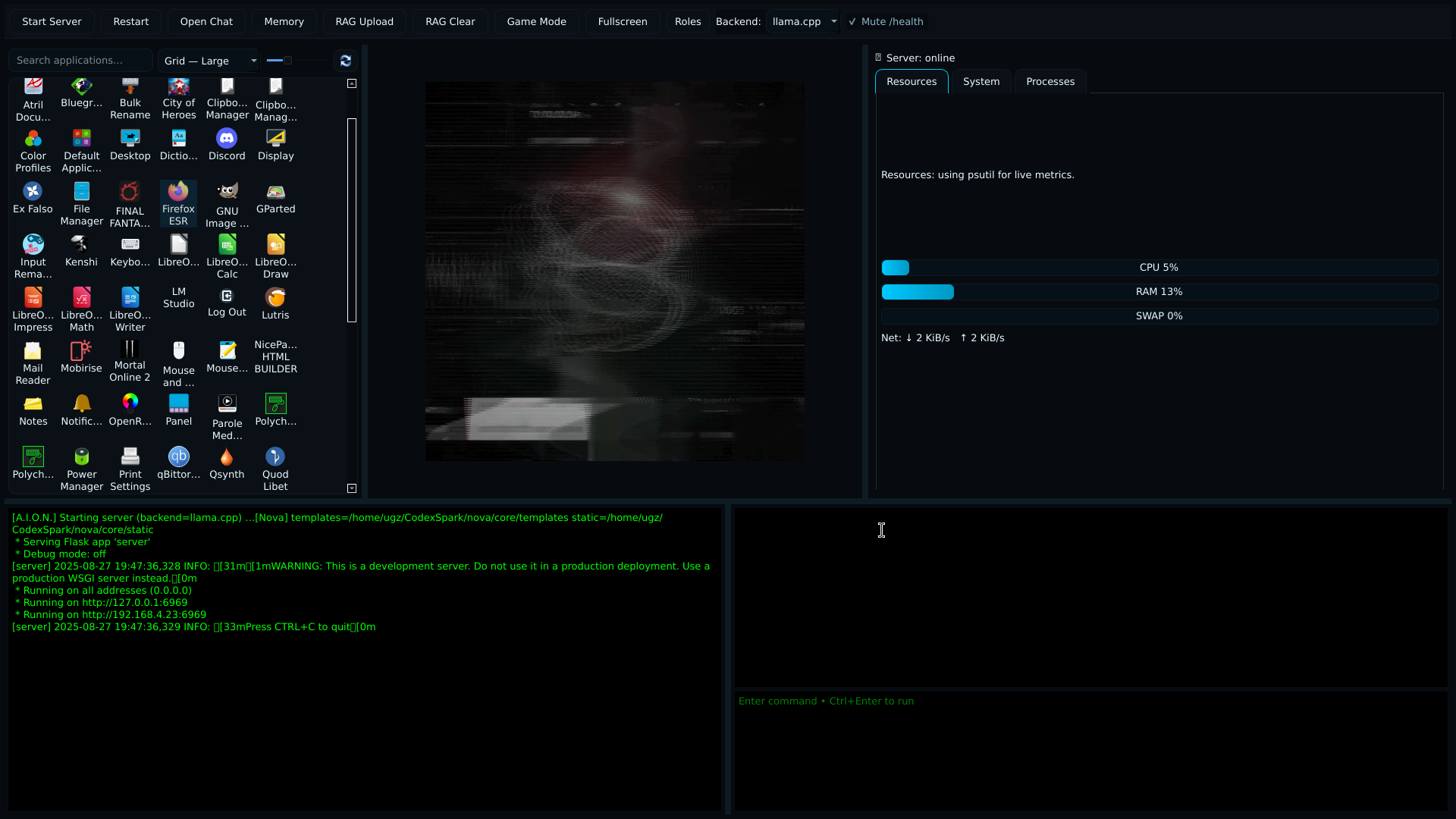Click the Open Chat button
Image resolution: width=1456 pixels, height=819 pixels.
point(206,21)
